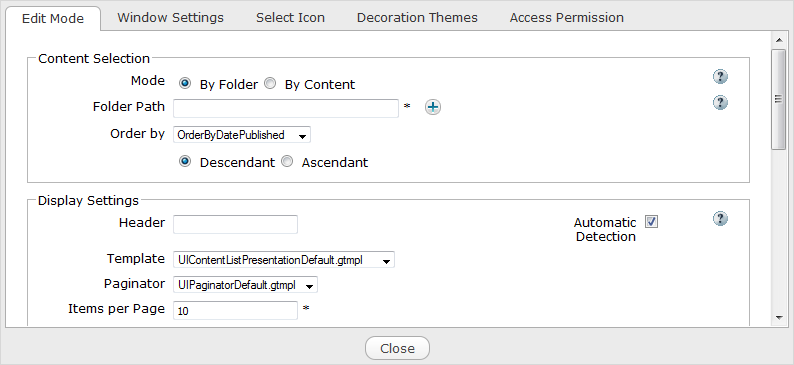Uncheck the Automatic Detection checkbox
Image resolution: width=794 pixels, height=365 pixels.
pyautogui.click(x=651, y=222)
